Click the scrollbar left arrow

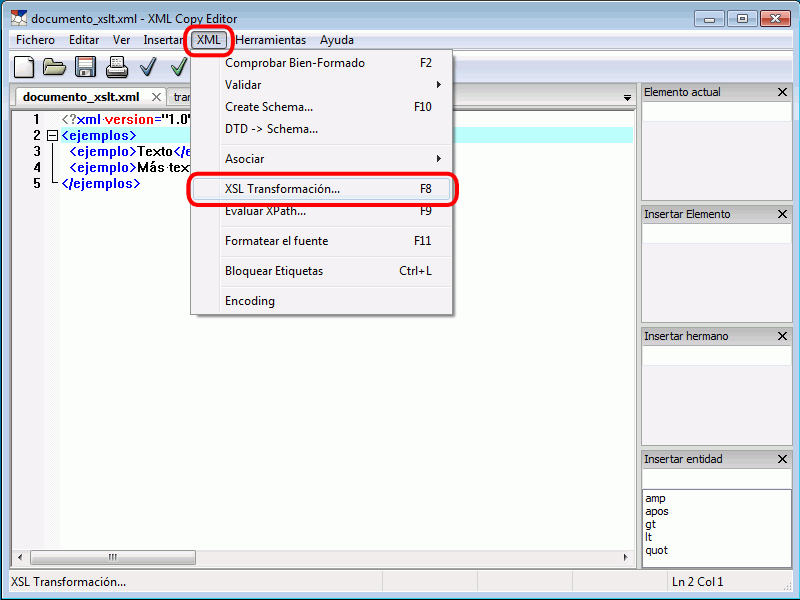pyautogui.click(x=20, y=557)
